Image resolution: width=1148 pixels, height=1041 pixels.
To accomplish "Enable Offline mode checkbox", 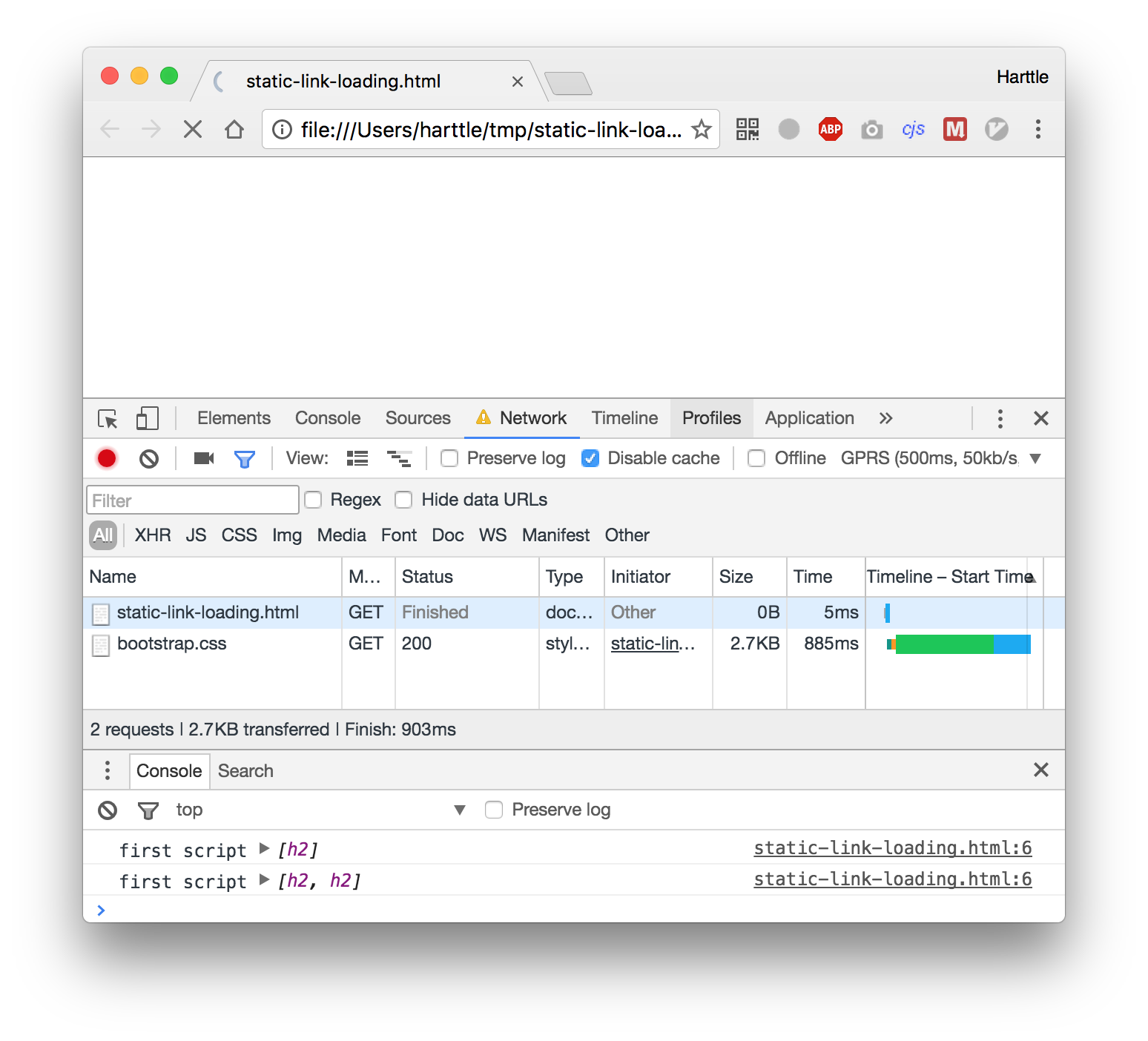I will (x=756, y=458).
